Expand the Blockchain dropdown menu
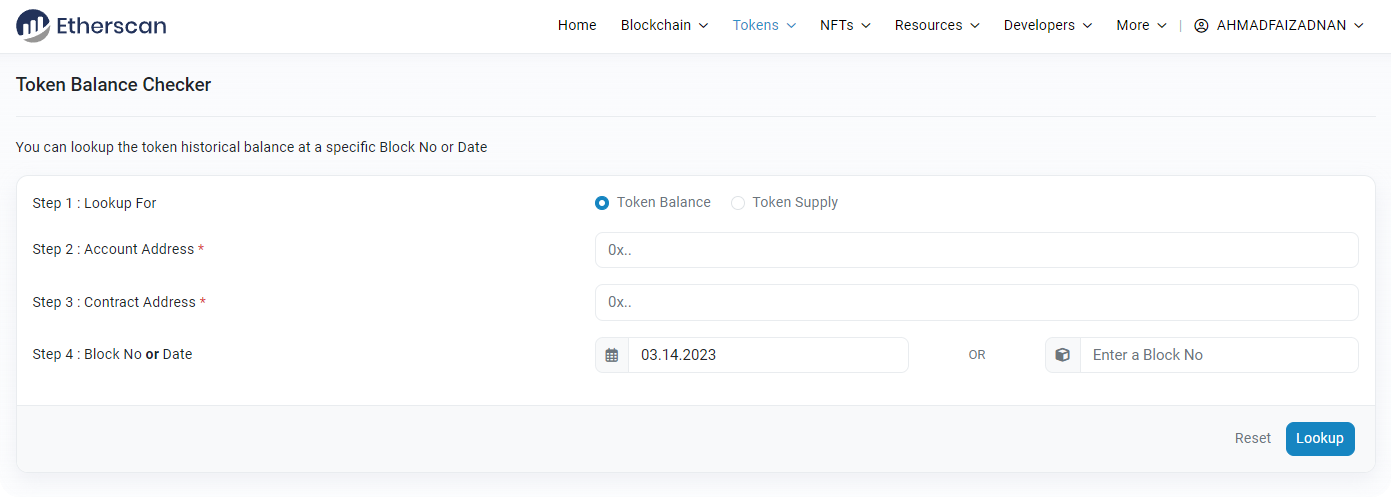The image size is (1391, 497). point(664,26)
